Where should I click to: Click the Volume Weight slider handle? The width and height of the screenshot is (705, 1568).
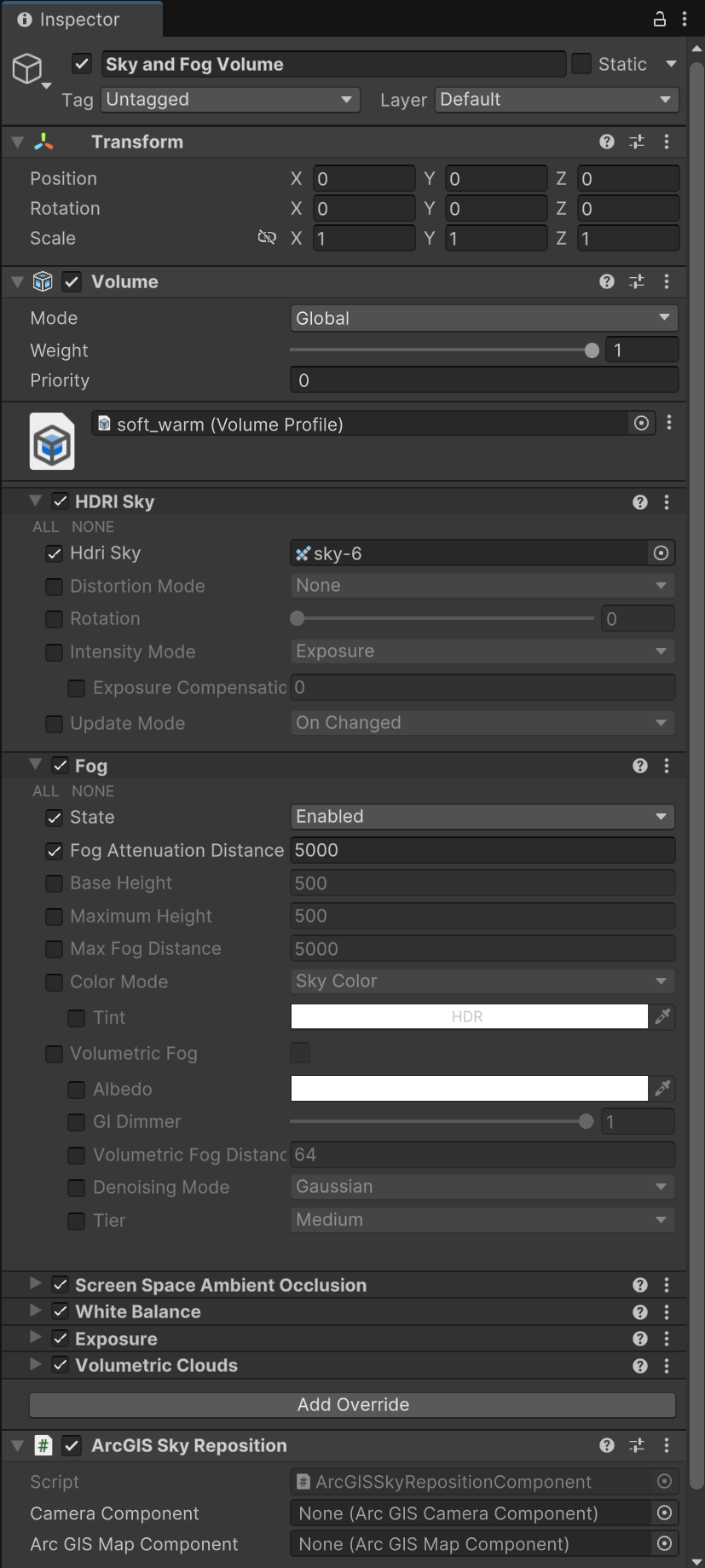(592, 350)
